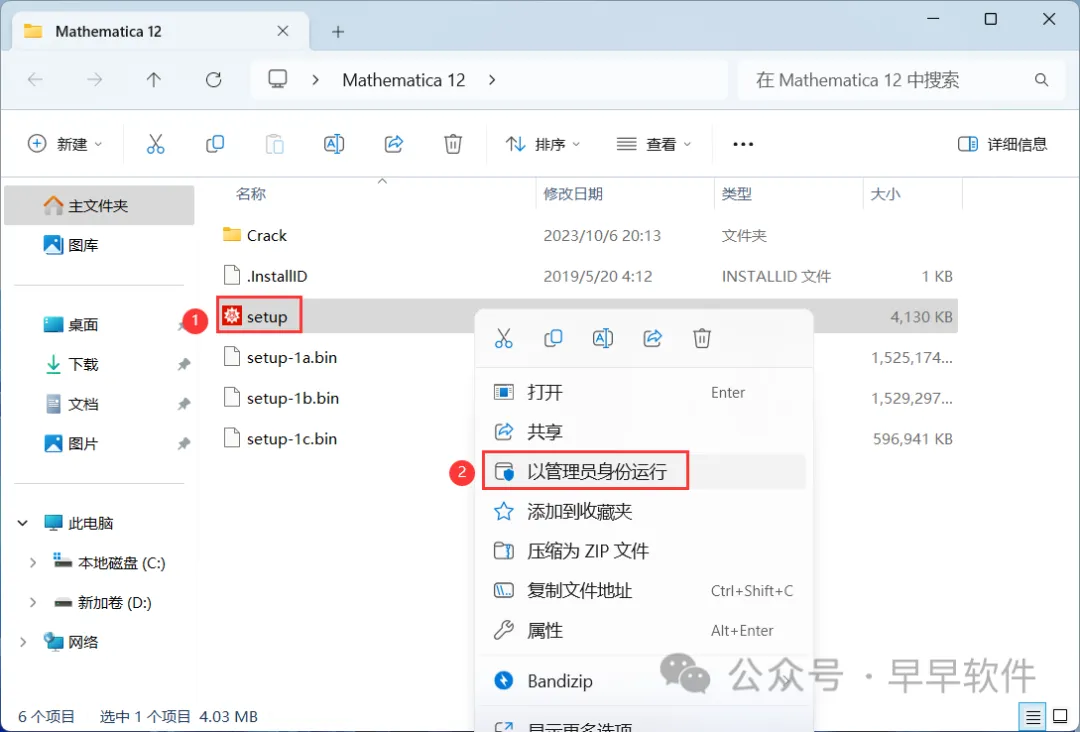Go forward with the forward arrow
The image size is (1080, 732).
point(94,80)
